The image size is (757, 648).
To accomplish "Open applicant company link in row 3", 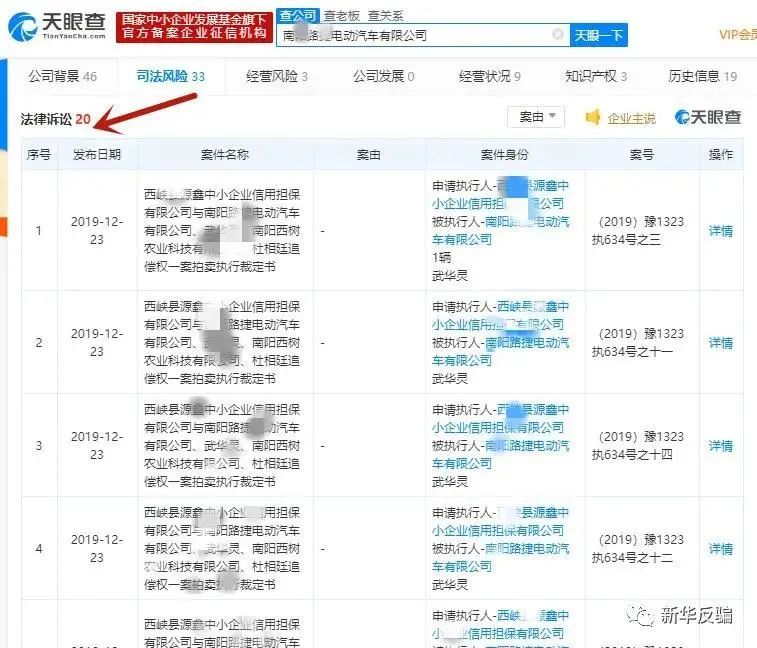I will coord(500,419).
